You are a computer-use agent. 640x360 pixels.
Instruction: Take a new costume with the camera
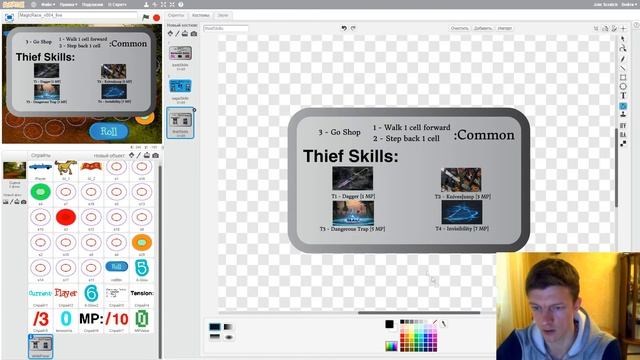click(x=193, y=33)
